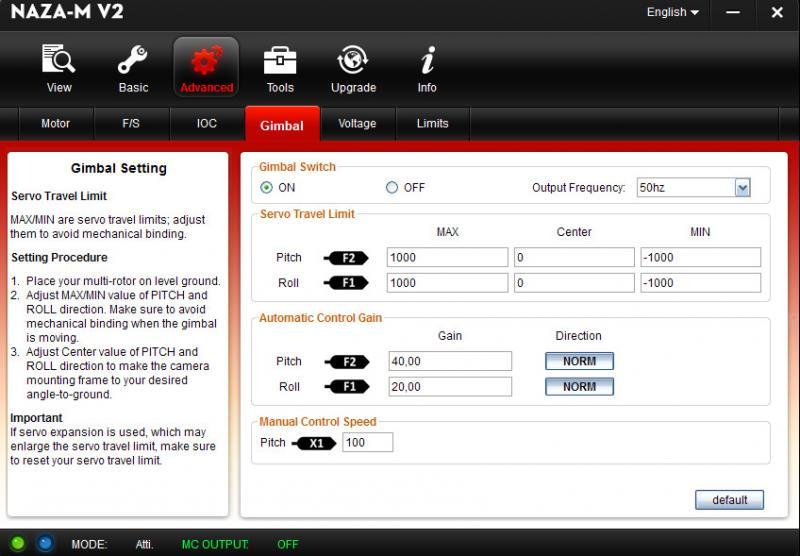Open the Info icon
Viewport: 800px width, 556px height.
point(427,62)
